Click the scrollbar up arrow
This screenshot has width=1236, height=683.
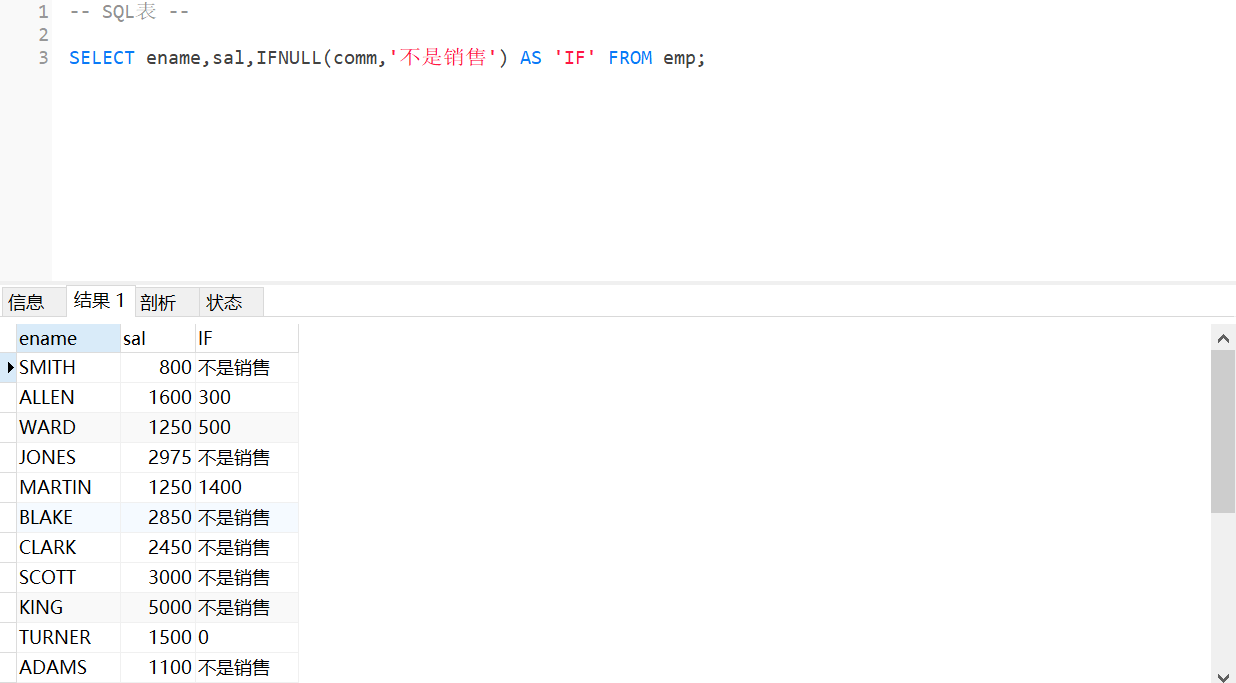click(x=1223, y=339)
